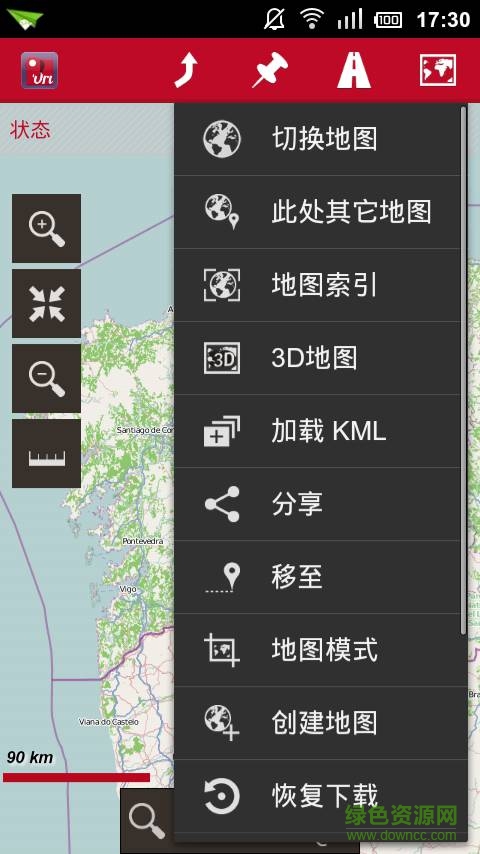Image resolution: width=480 pixels, height=854 pixels.
Task: Open the routes arrow icon in toolbar
Action: pyautogui.click(x=186, y=70)
